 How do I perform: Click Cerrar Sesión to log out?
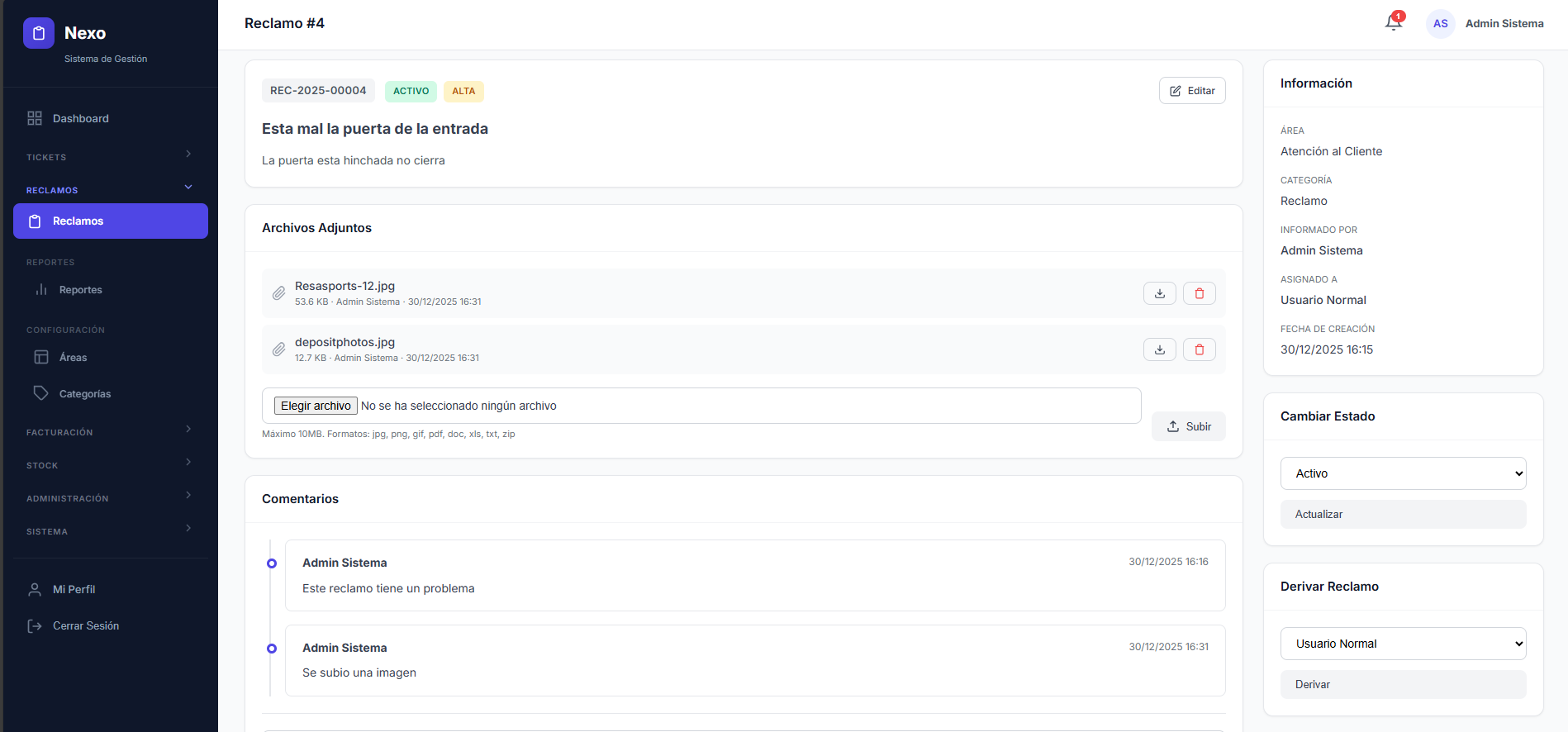click(85, 626)
